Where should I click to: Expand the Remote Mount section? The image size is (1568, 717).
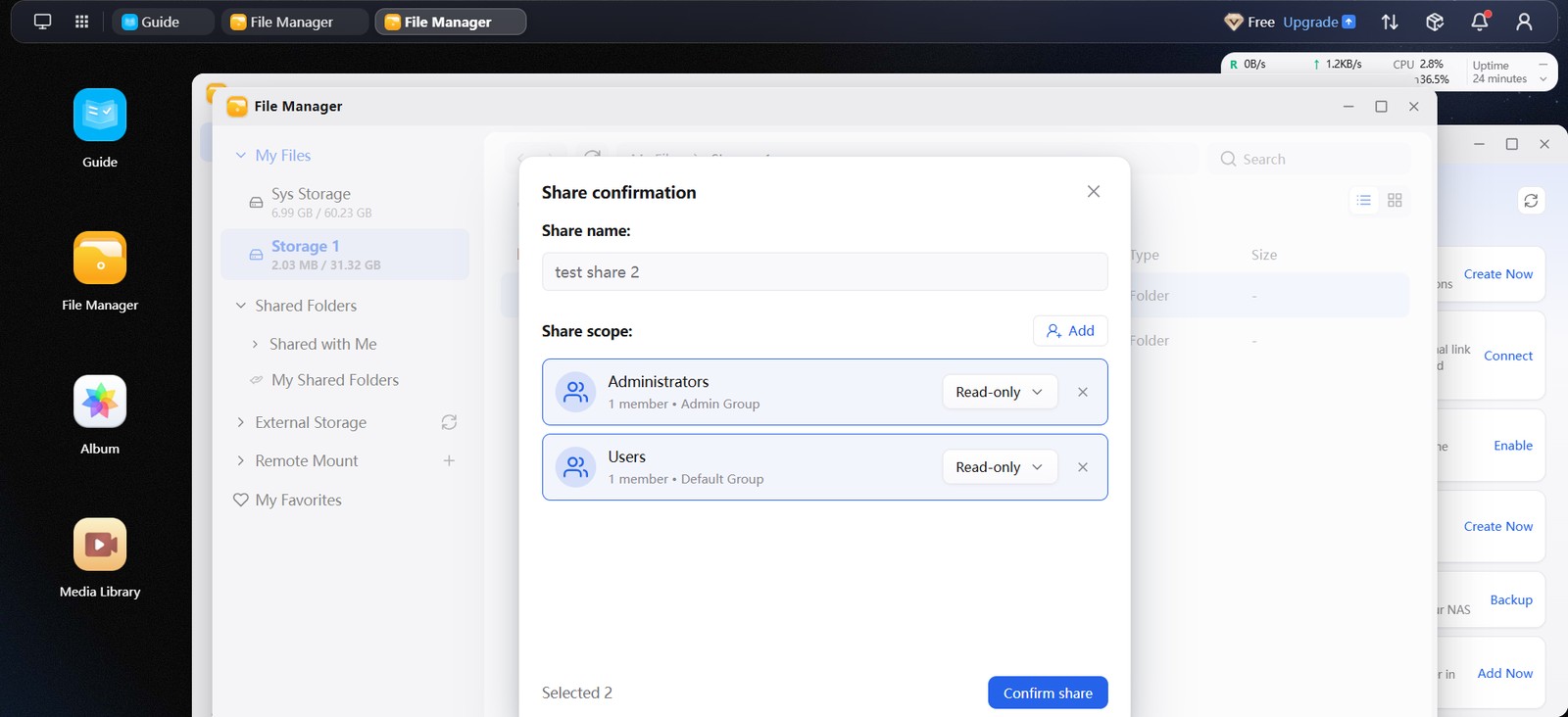[241, 460]
